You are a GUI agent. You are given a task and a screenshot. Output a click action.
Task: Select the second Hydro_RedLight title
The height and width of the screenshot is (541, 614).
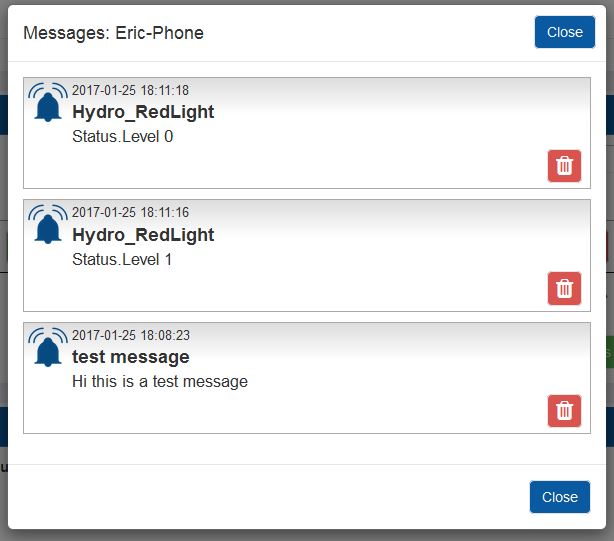click(143, 235)
